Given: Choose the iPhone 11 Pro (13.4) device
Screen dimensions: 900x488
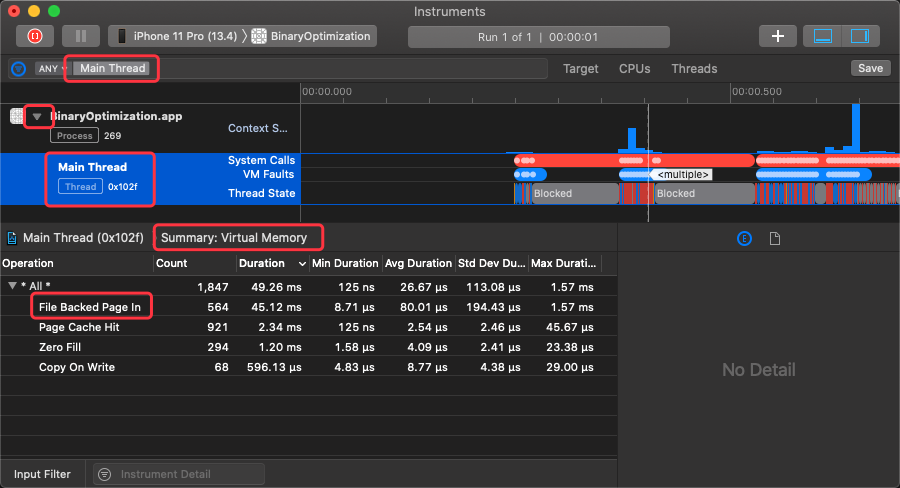Looking at the screenshot, I should point(177,36).
